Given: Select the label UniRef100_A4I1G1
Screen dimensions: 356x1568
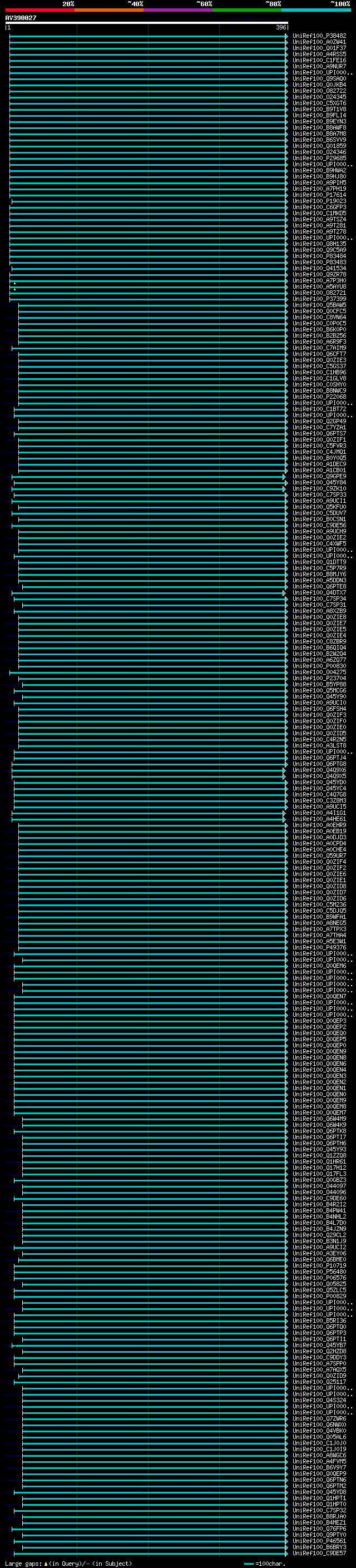Looking at the screenshot, I should click(x=319, y=813).
